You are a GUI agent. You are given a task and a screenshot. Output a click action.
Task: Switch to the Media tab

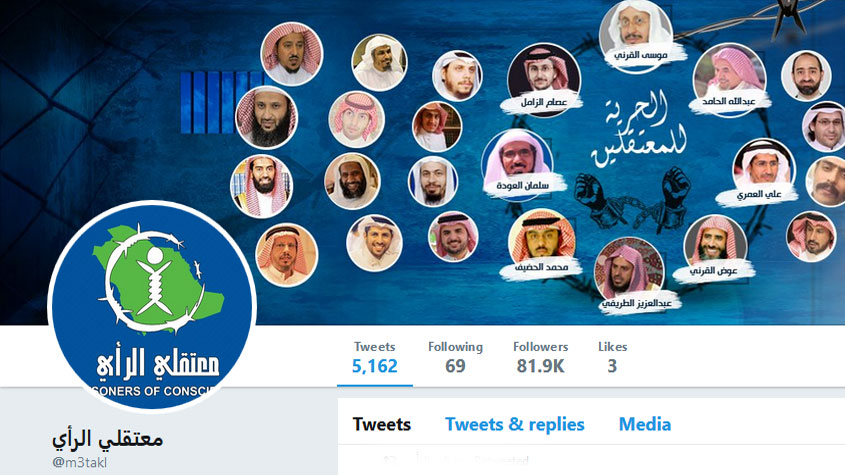click(x=645, y=424)
